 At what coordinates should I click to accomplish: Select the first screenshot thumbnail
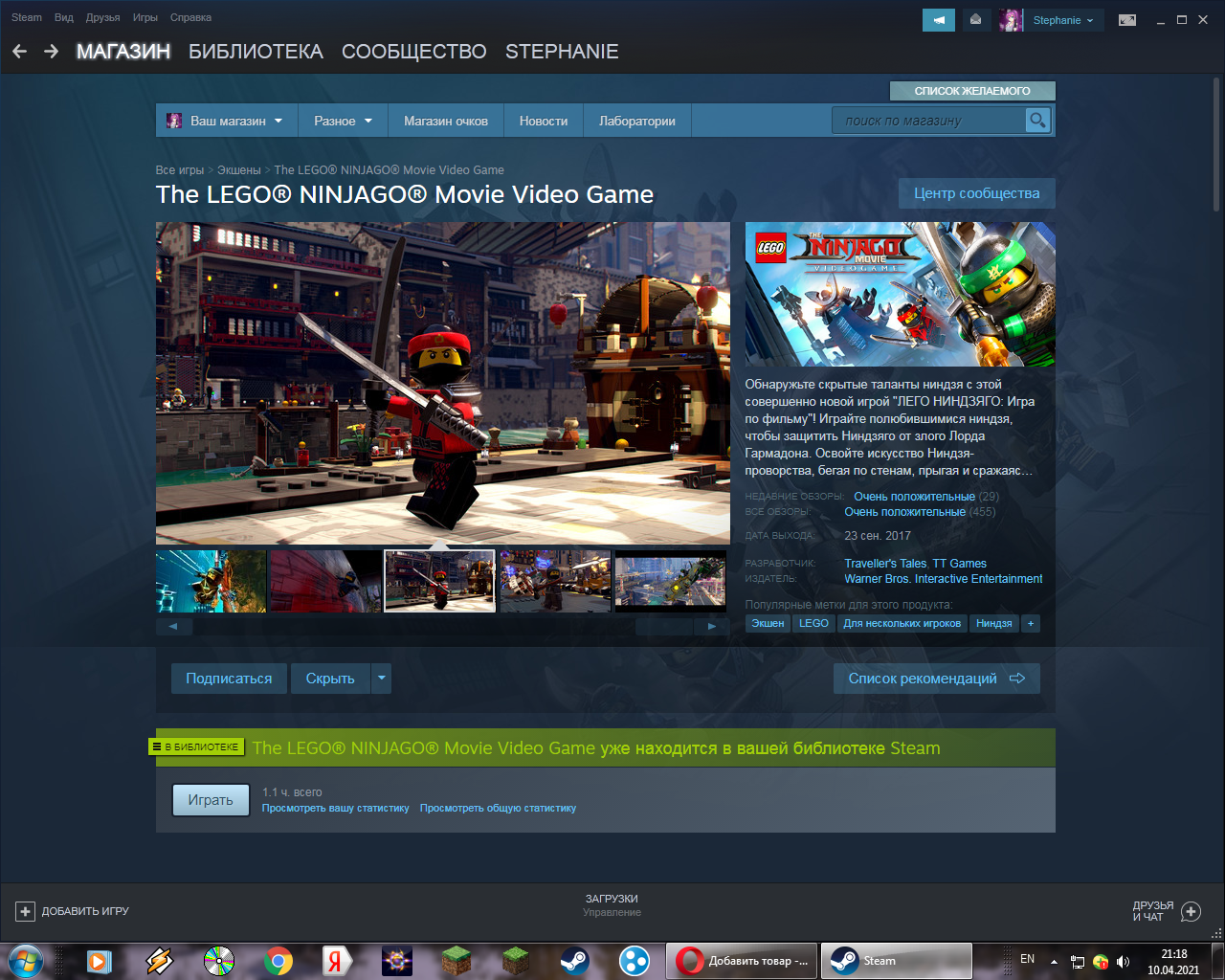(212, 581)
